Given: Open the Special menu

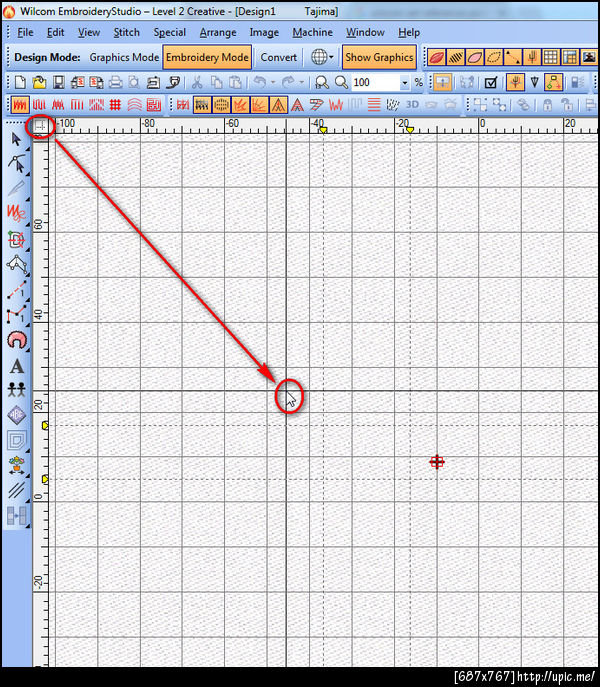Looking at the screenshot, I should point(170,32).
